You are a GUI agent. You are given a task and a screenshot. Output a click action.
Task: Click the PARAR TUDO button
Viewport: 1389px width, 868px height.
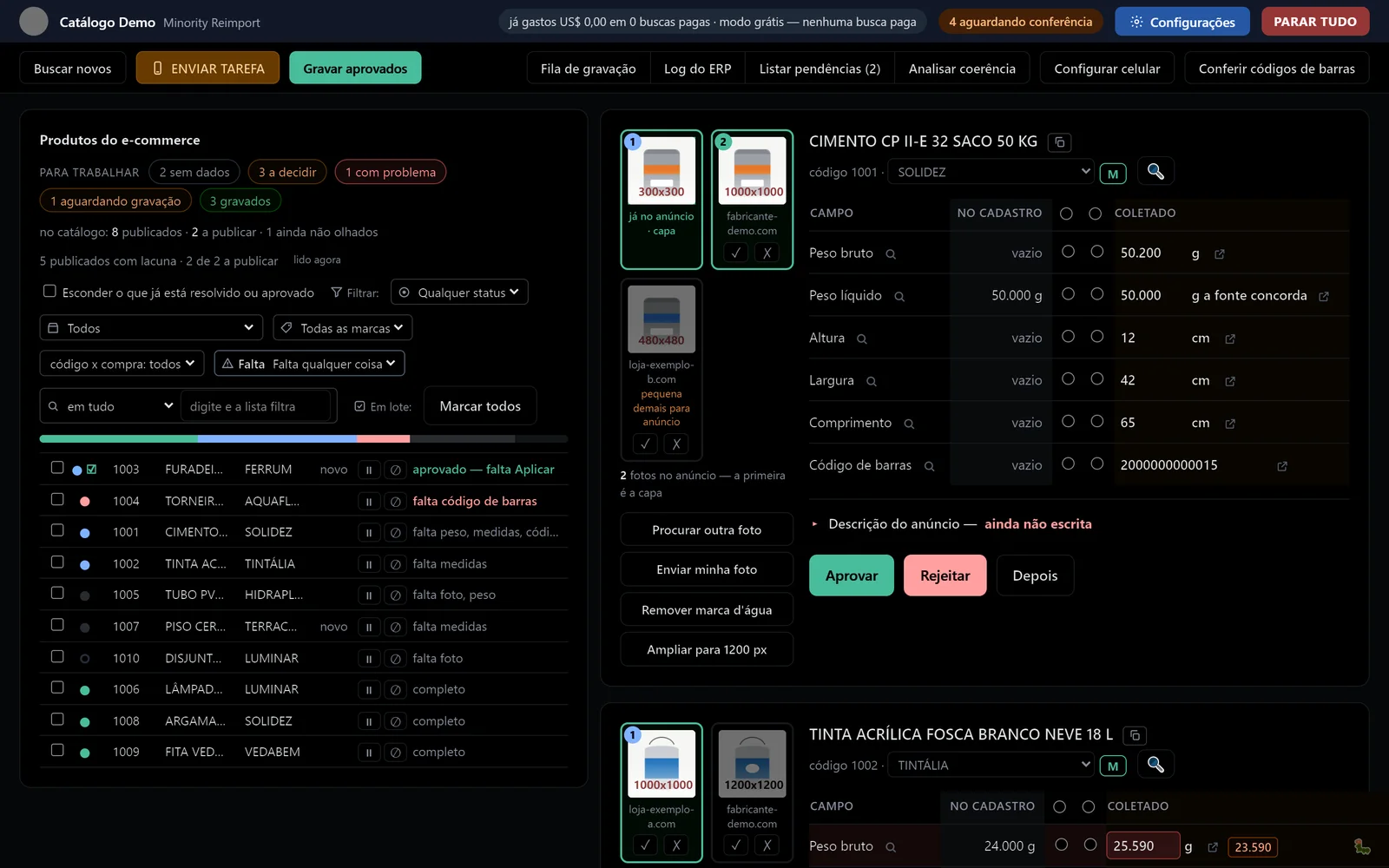[1314, 22]
